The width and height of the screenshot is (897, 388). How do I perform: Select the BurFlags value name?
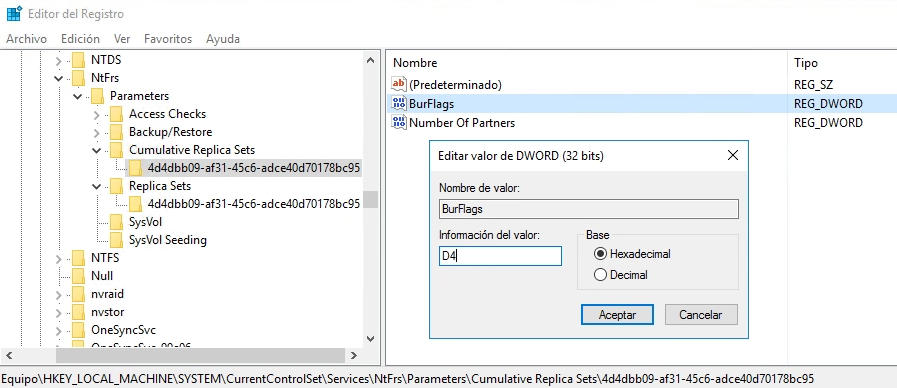point(432,104)
